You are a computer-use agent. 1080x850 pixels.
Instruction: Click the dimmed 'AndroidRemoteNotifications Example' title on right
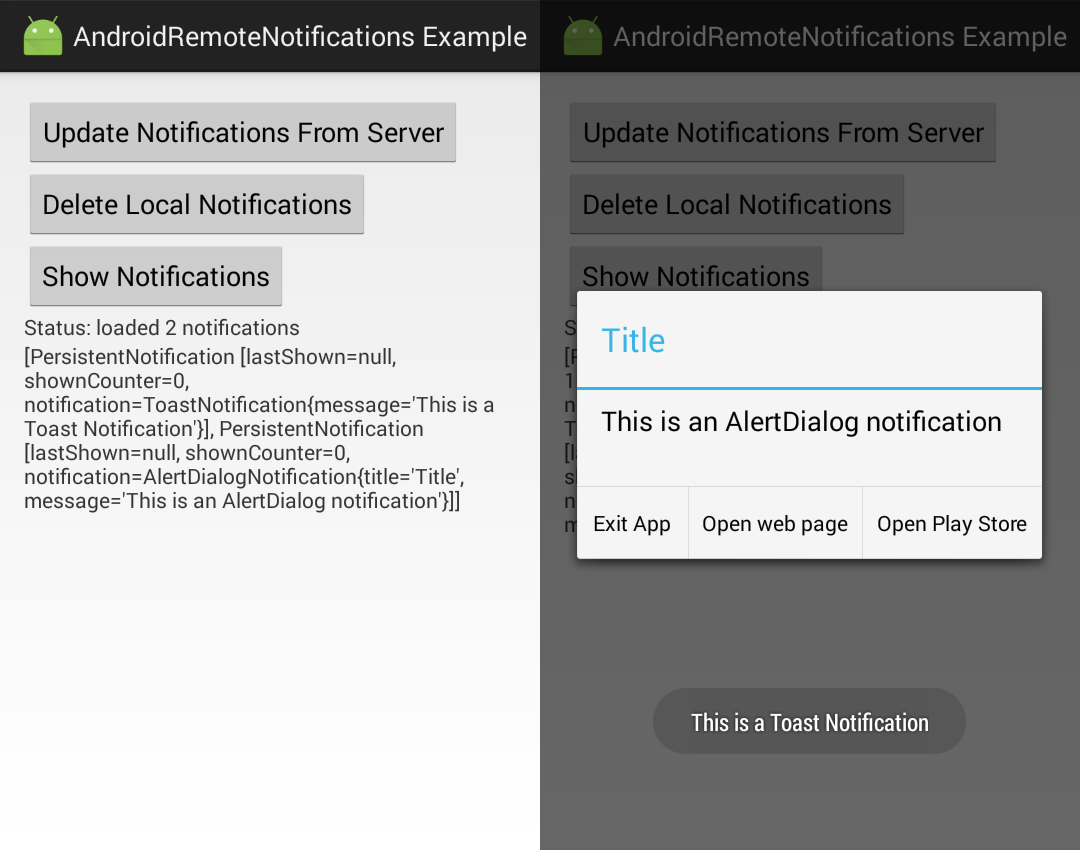840,37
